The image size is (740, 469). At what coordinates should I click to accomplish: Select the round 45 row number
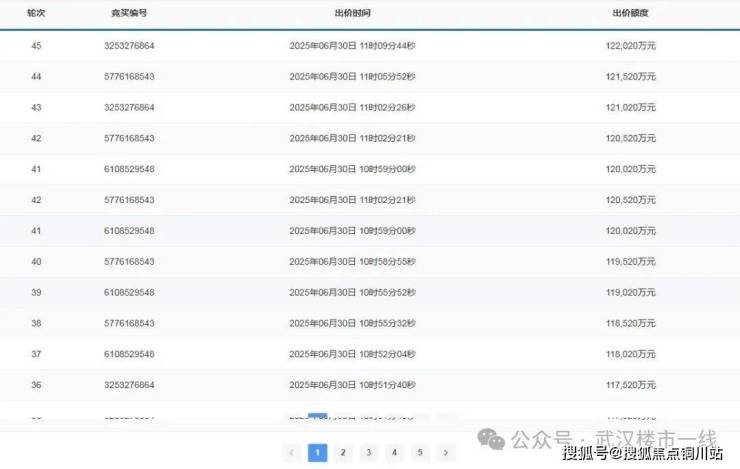[x=36, y=46]
